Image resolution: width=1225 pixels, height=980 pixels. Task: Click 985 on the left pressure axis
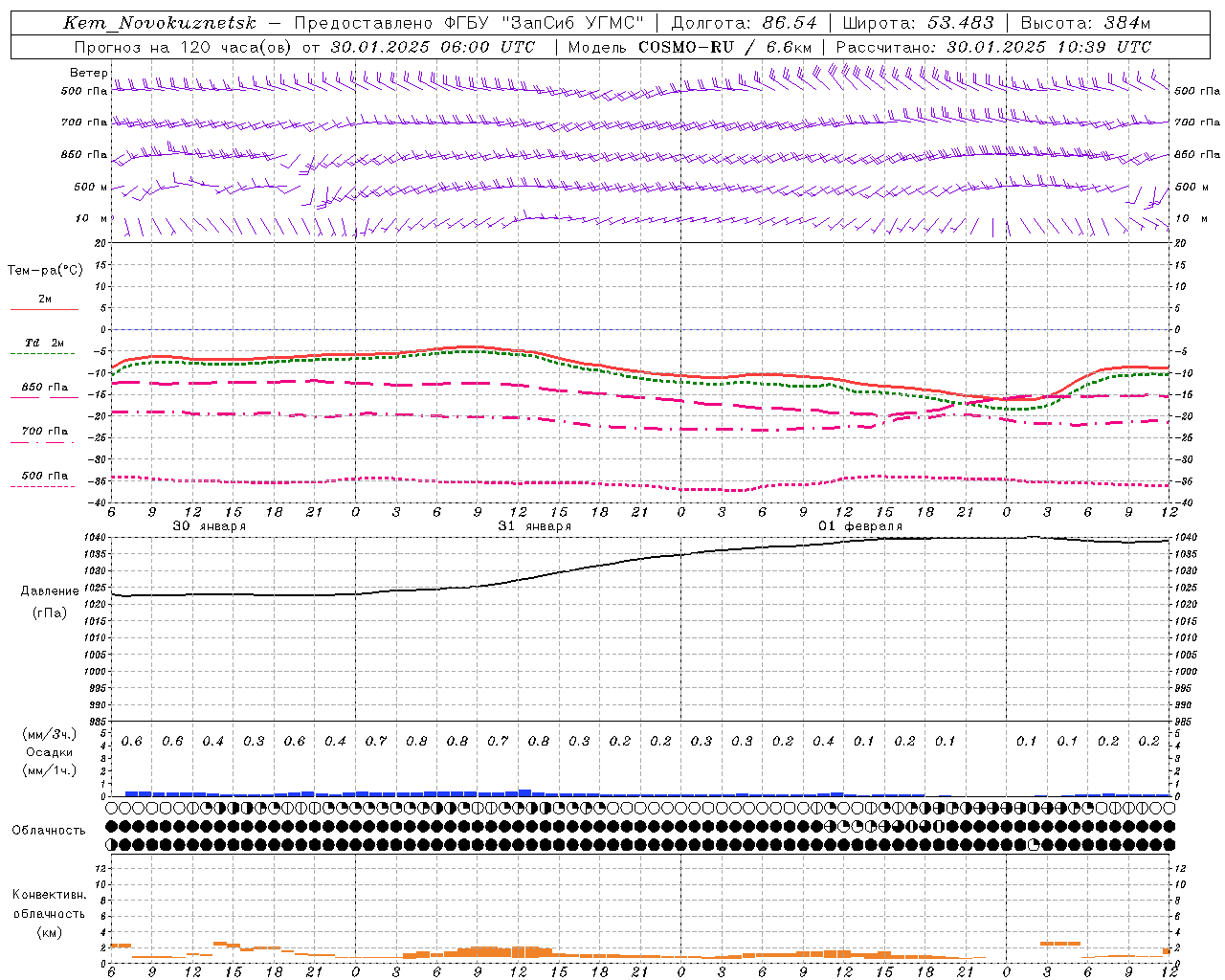(x=99, y=722)
